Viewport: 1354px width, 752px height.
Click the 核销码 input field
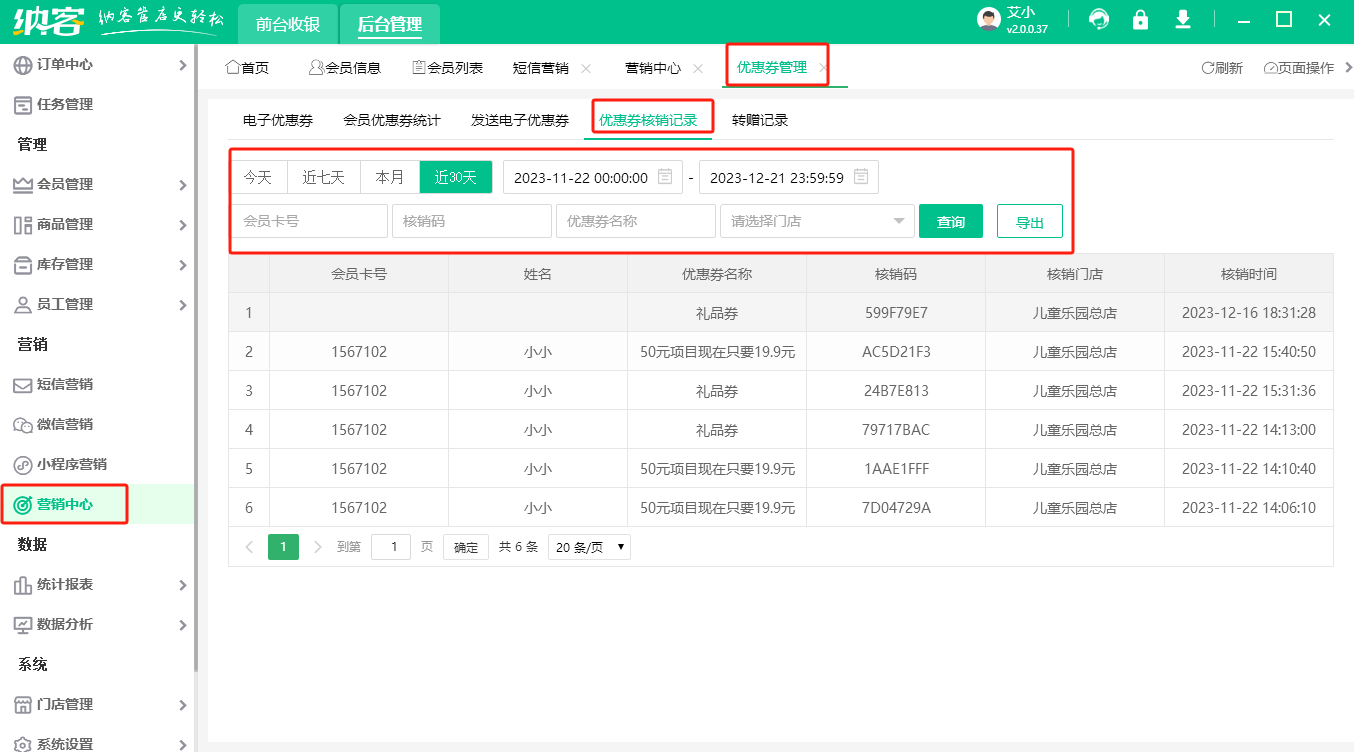click(472, 221)
